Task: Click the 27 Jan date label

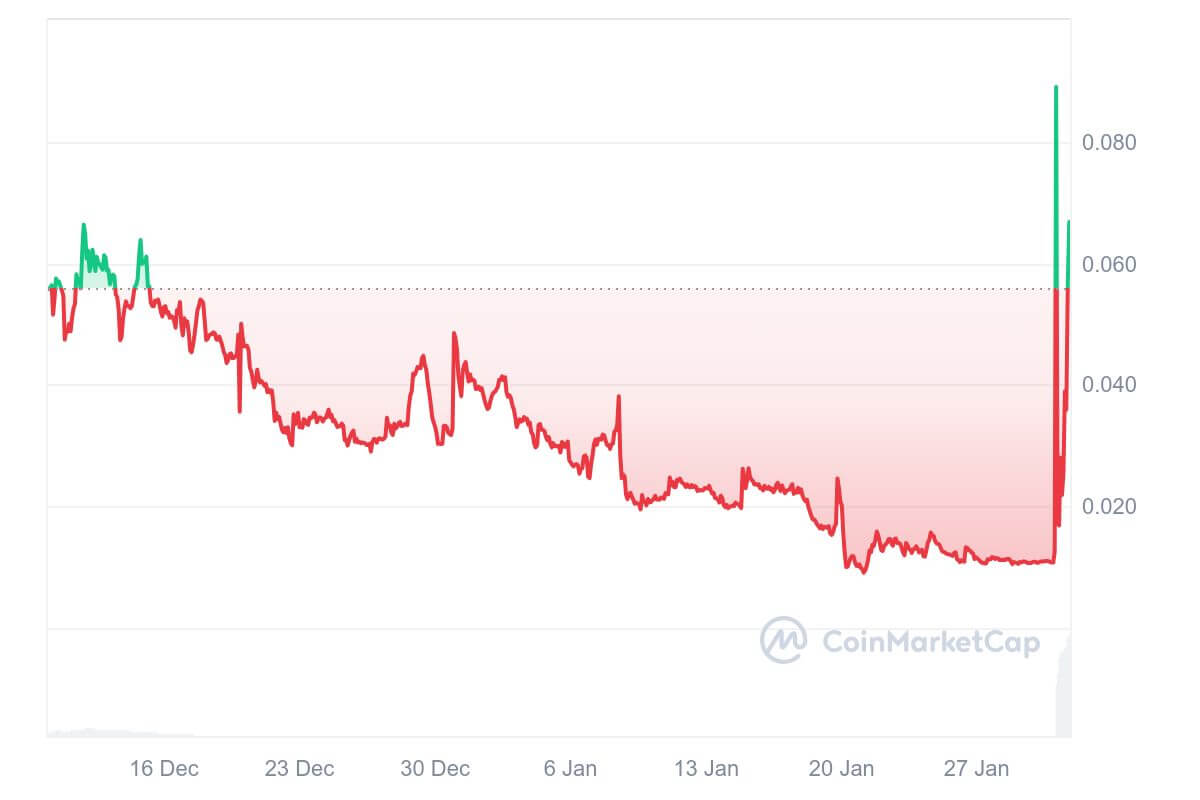Action: coord(977,768)
